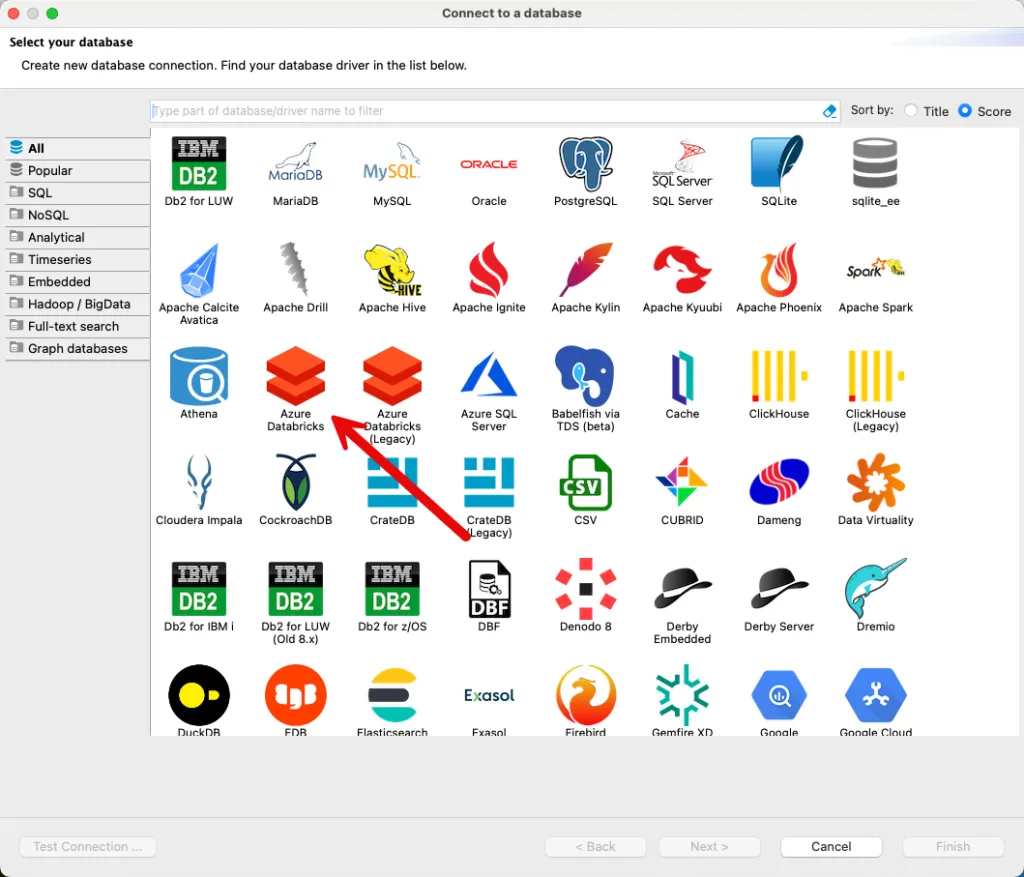This screenshot has height=877, width=1024.
Task: Sort drivers by Score radio button
Action: click(965, 111)
